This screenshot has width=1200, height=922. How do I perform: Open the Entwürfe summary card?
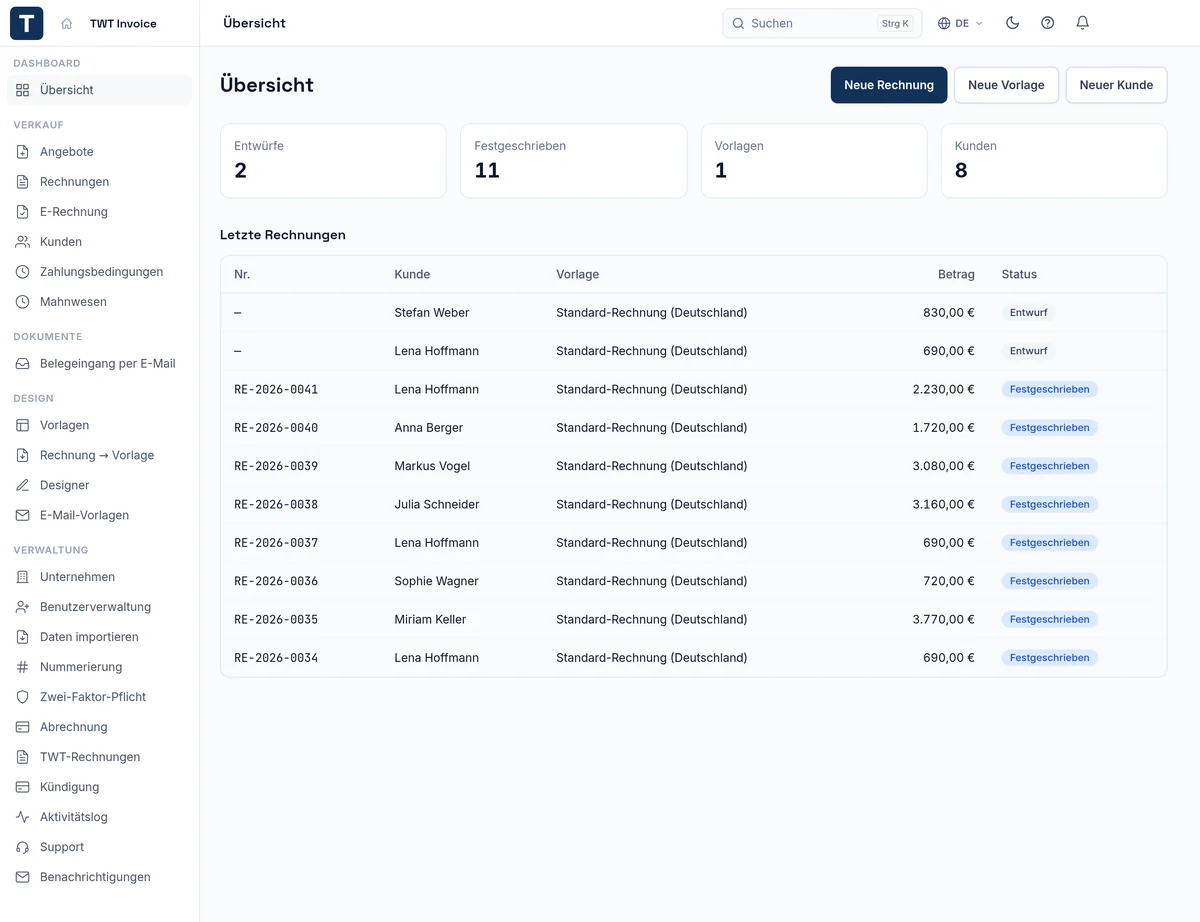(333, 161)
